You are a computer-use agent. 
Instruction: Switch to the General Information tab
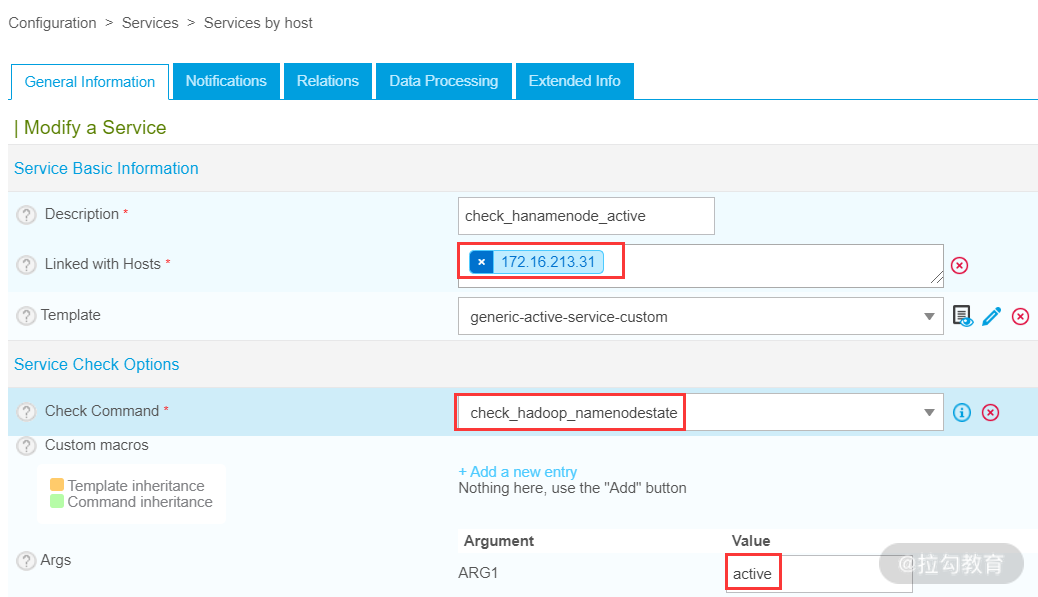point(90,82)
